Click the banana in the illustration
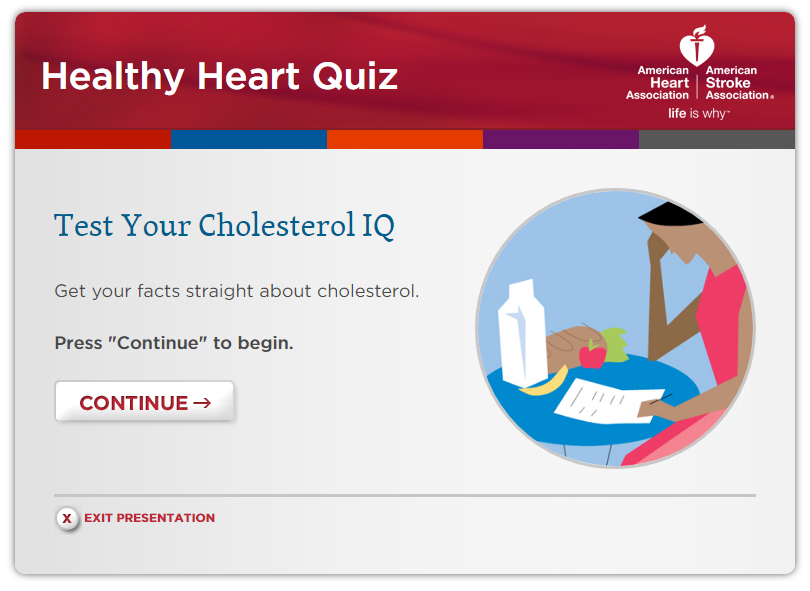This screenshot has height=591, width=810. point(544,383)
